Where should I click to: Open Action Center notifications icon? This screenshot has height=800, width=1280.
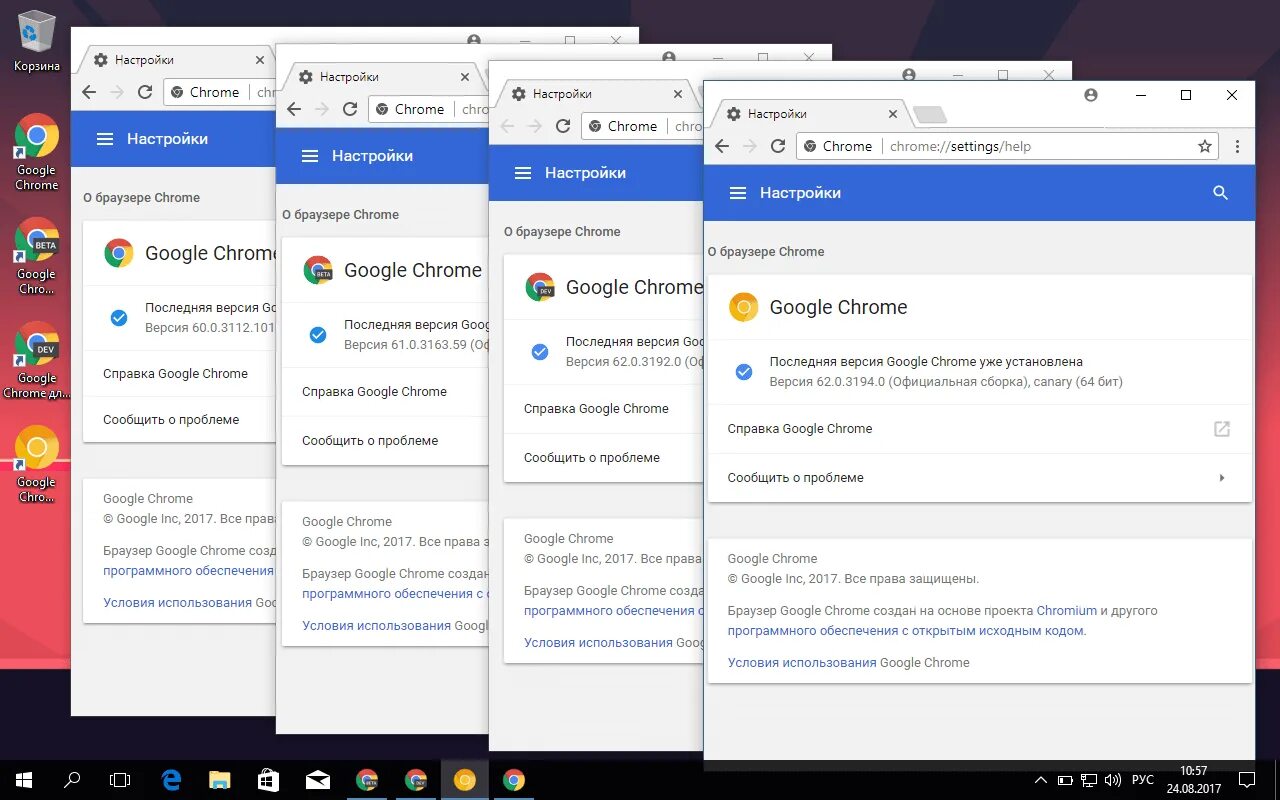(x=1247, y=780)
